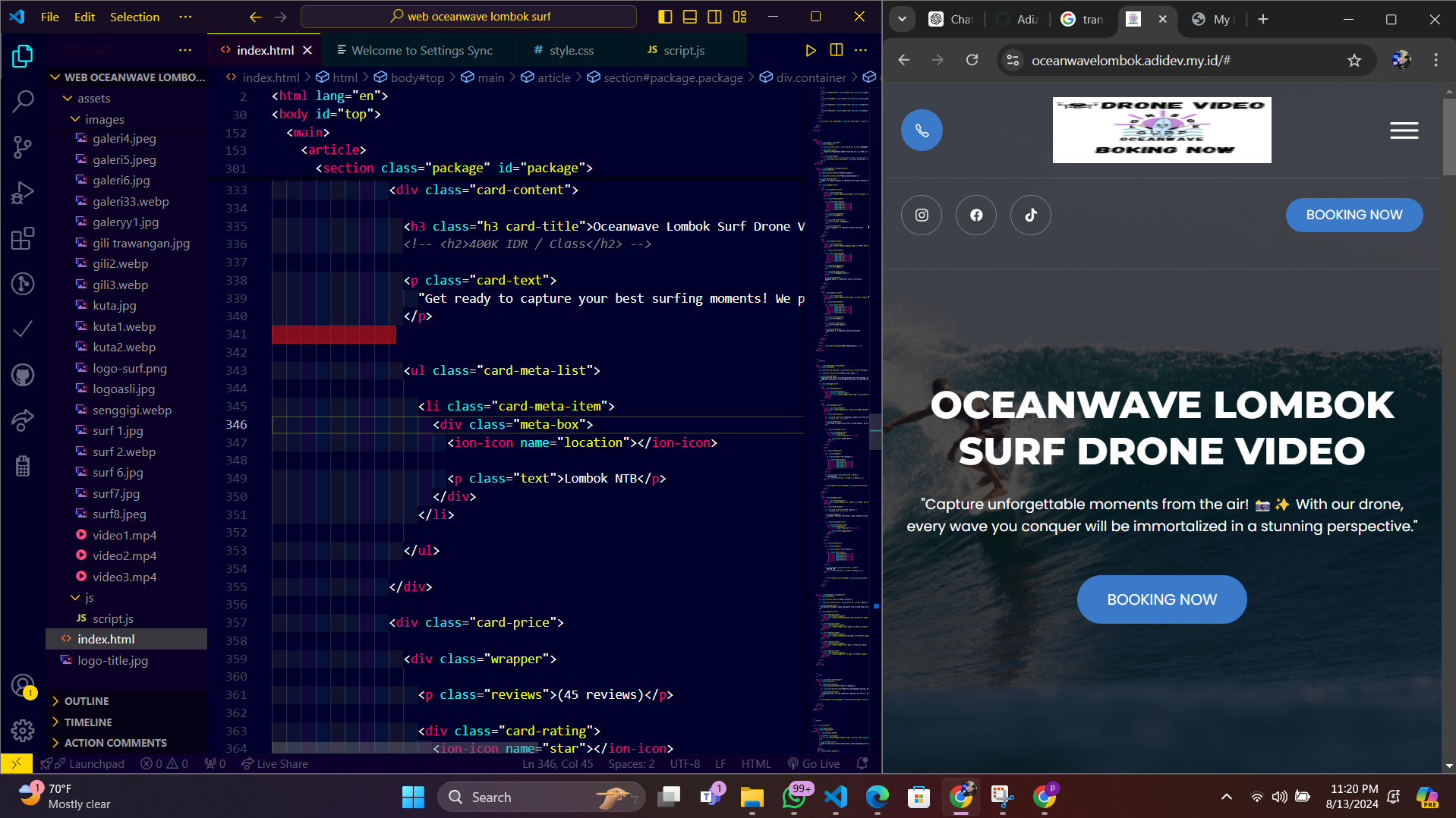Image resolution: width=1456 pixels, height=818 pixels.
Task: Collapse the images folder
Action: [x=76, y=120]
